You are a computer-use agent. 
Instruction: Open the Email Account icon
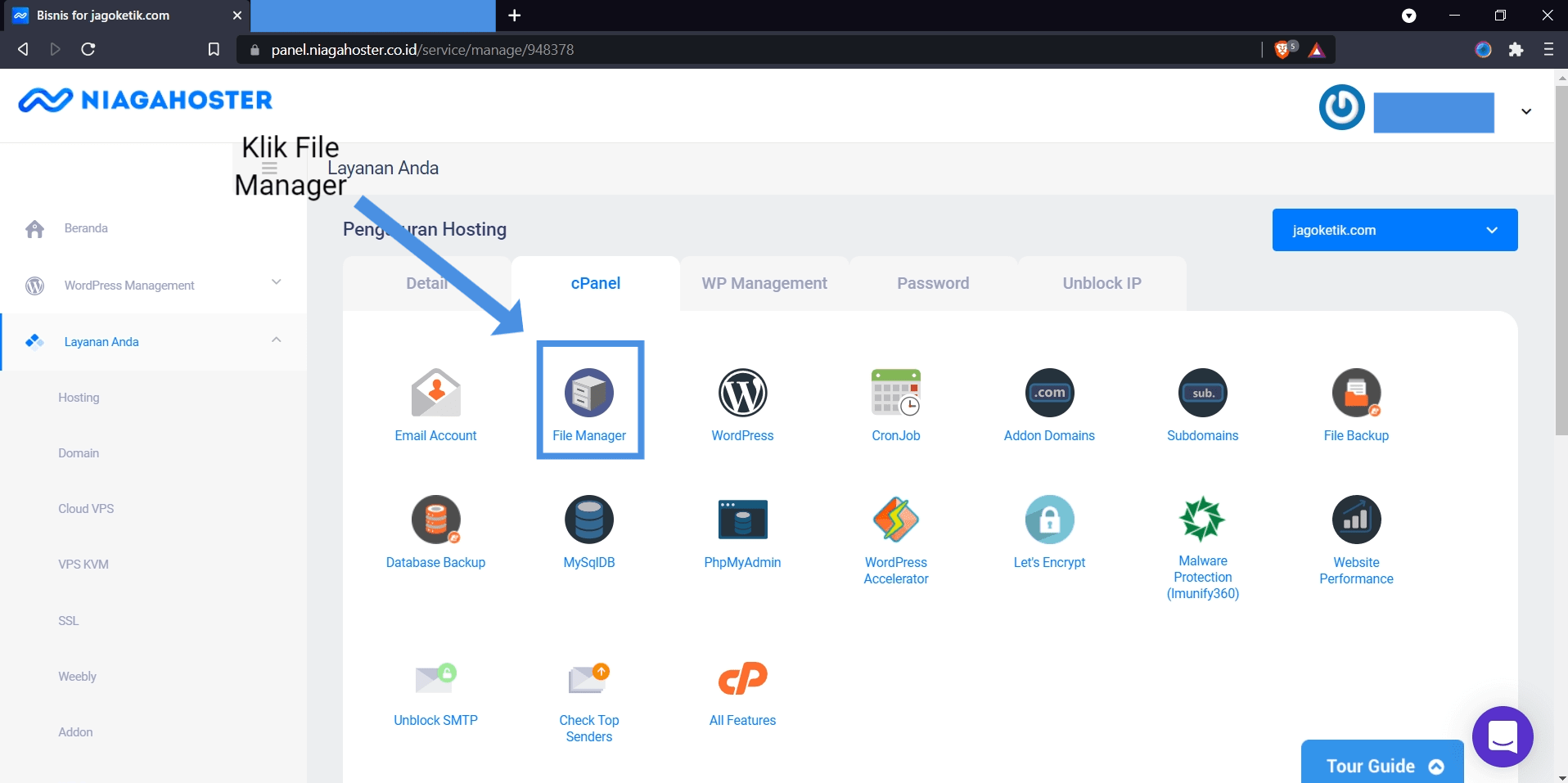coord(435,394)
